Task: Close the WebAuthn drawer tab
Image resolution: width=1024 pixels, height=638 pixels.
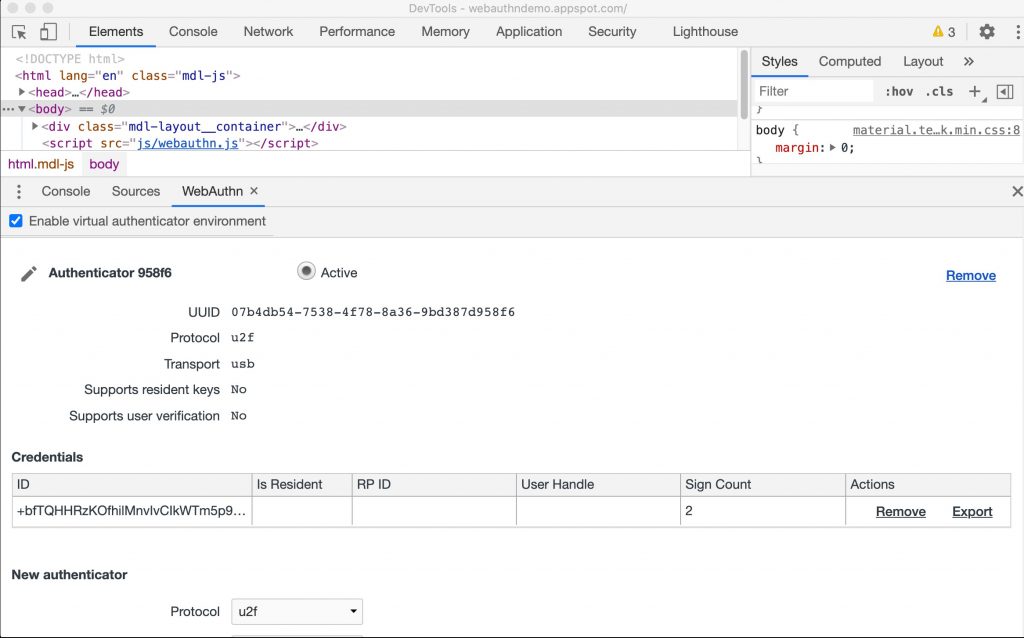Action: coord(254,191)
